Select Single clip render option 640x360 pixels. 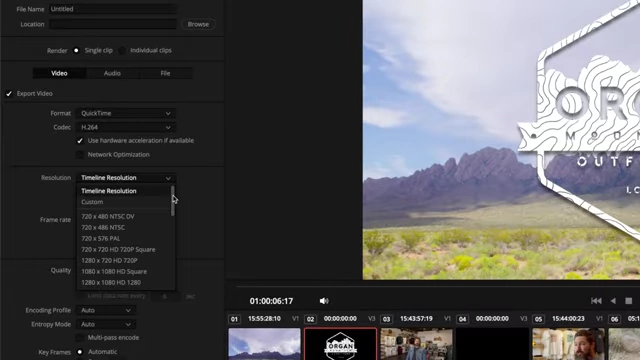[76, 51]
